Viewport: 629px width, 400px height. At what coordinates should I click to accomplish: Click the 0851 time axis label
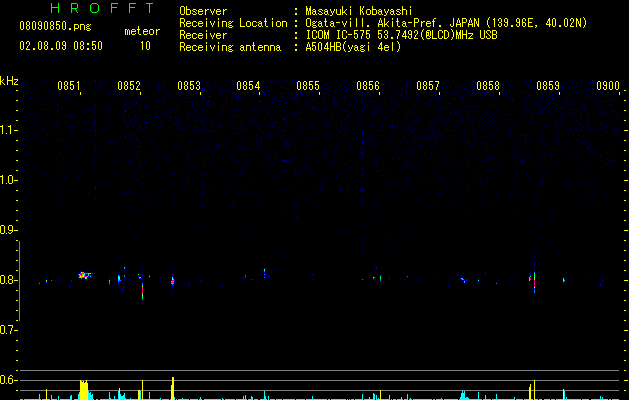[x=69, y=86]
